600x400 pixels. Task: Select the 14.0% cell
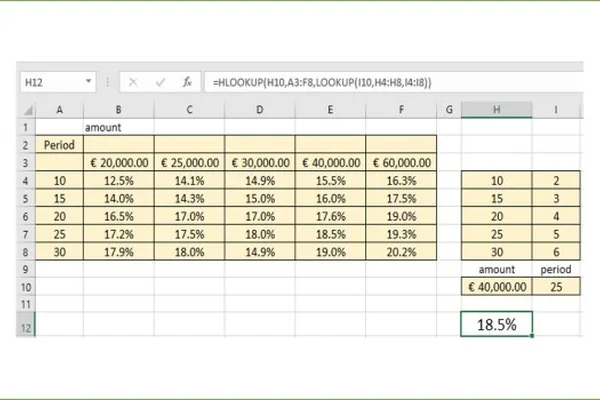coord(119,198)
